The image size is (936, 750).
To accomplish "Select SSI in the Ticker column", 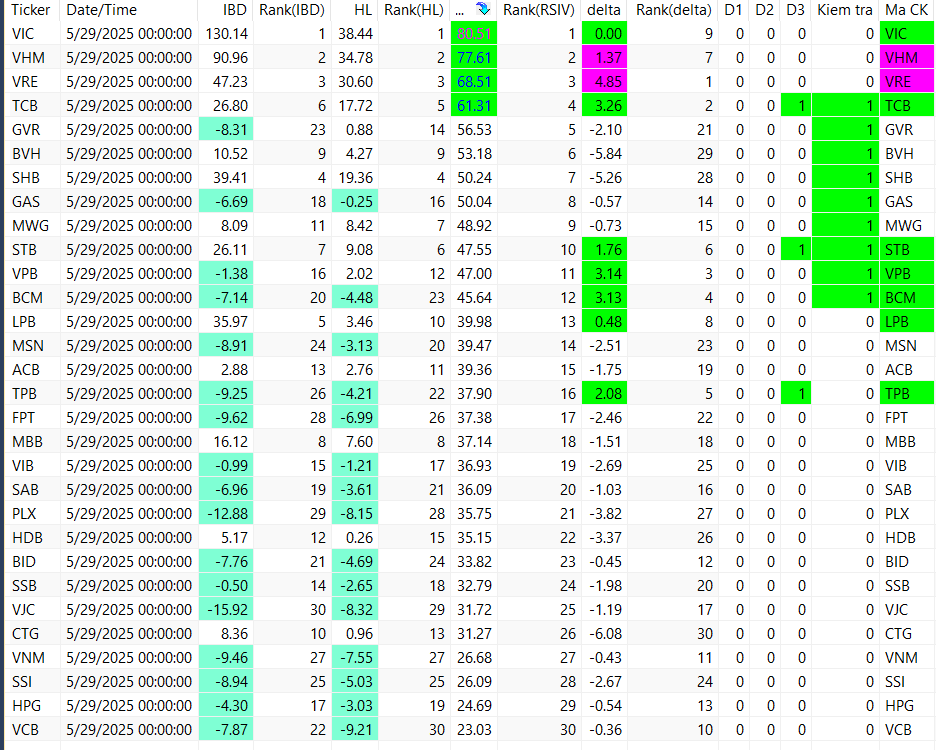I will pos(21,681).
